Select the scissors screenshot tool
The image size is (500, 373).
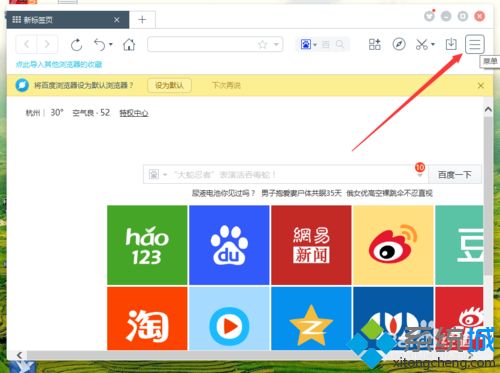tap(422, 44)
